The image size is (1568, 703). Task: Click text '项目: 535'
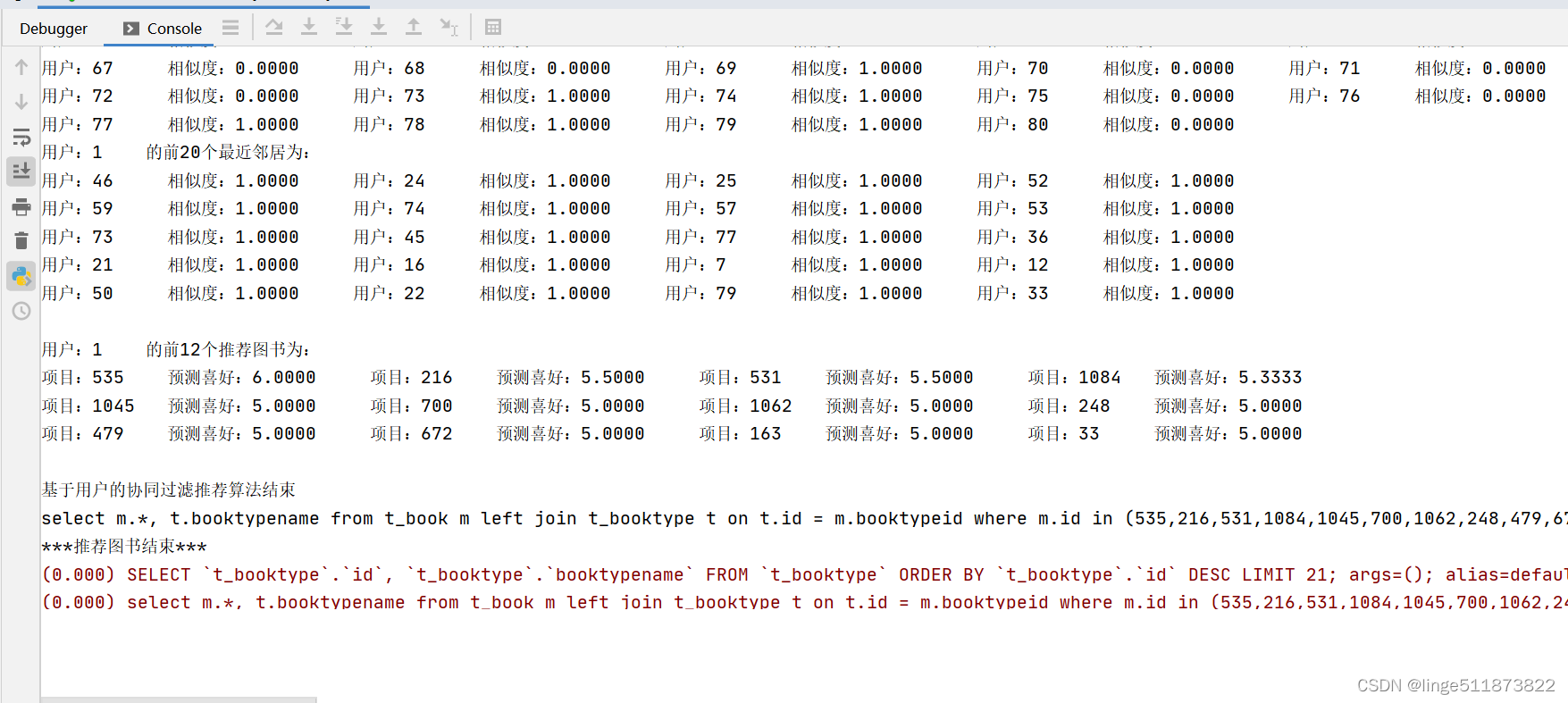click(x=82, y=377)
